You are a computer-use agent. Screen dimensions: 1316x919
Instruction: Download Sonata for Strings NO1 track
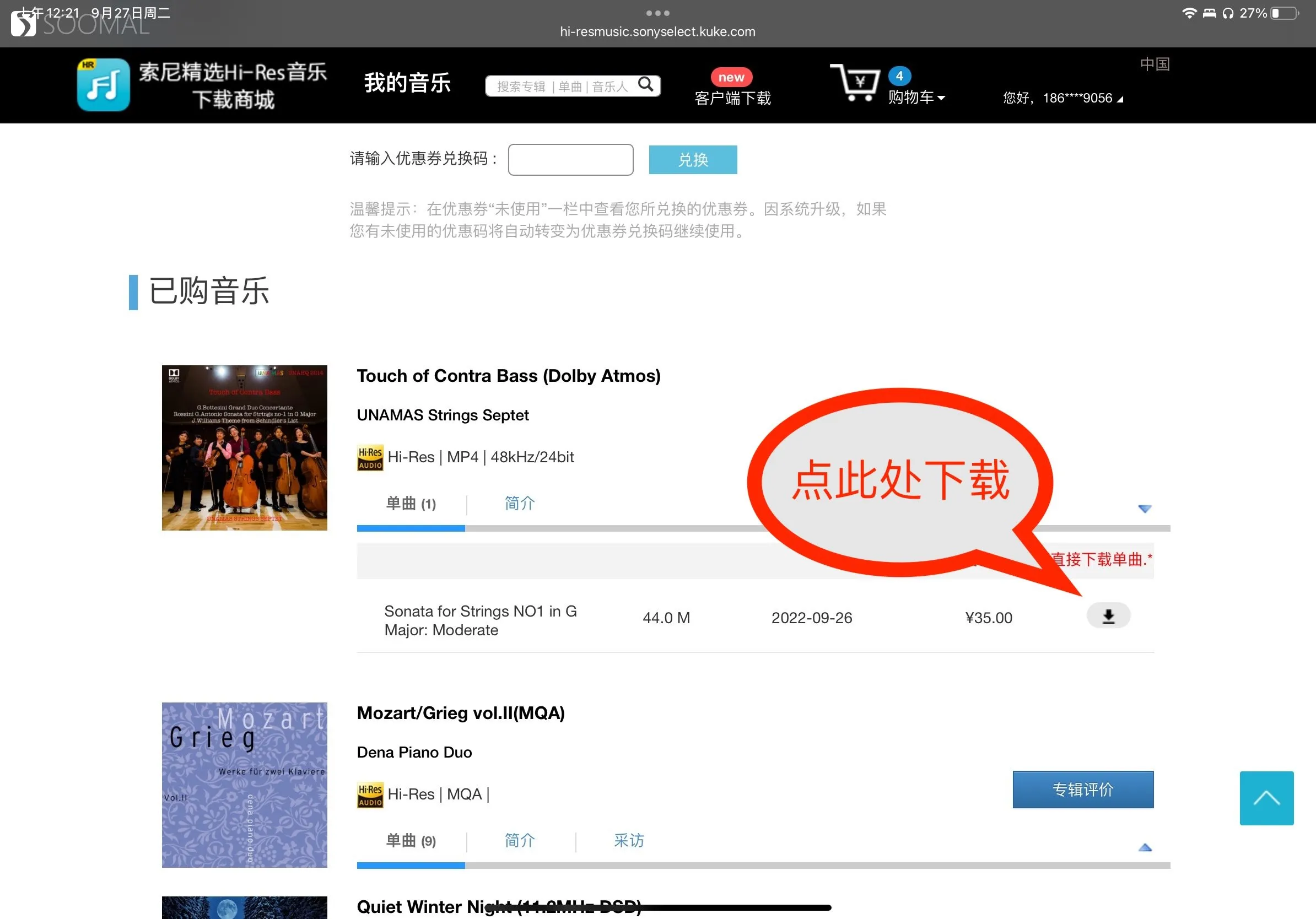pos(1108,615)
